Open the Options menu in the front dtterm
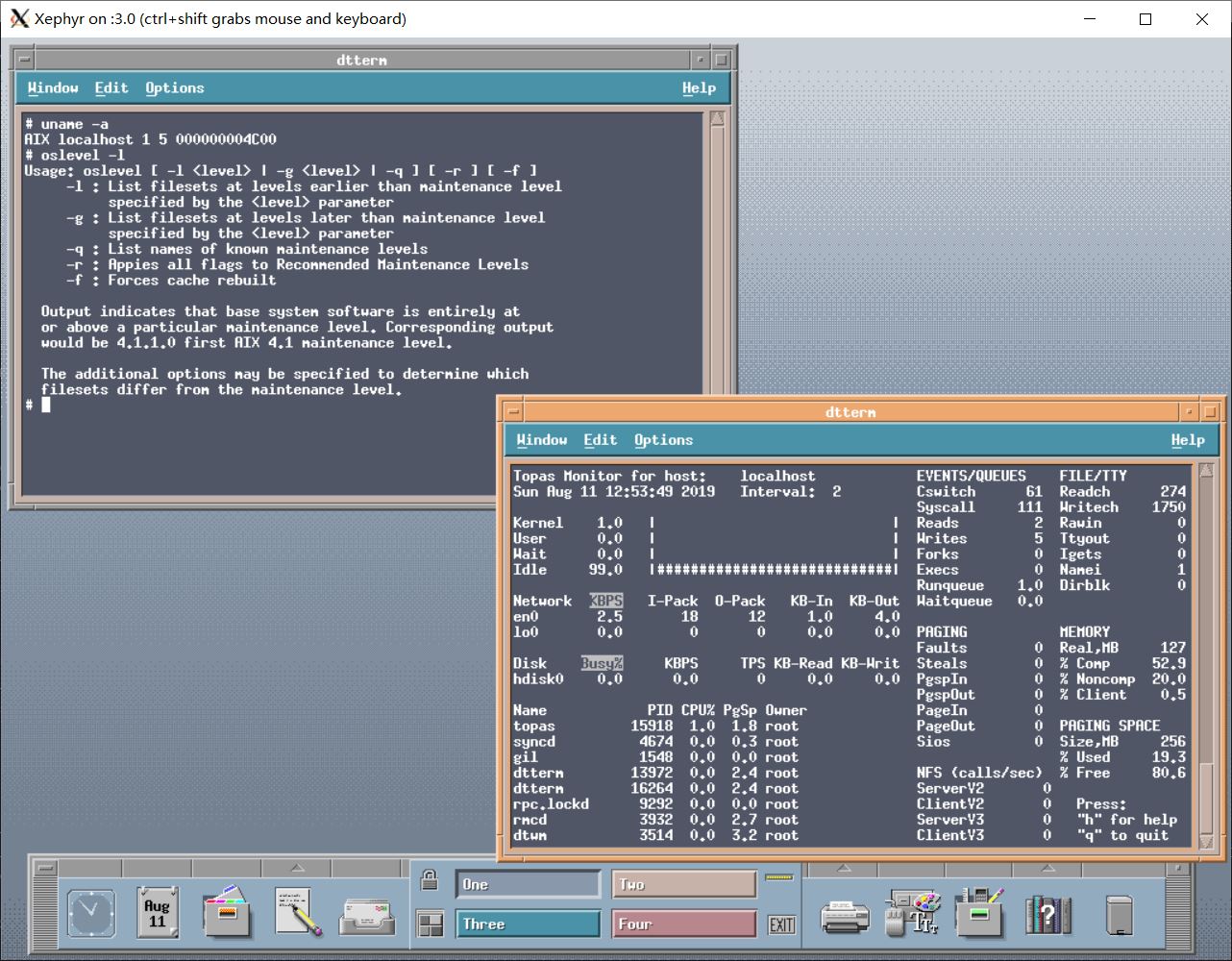 point(664,439)
